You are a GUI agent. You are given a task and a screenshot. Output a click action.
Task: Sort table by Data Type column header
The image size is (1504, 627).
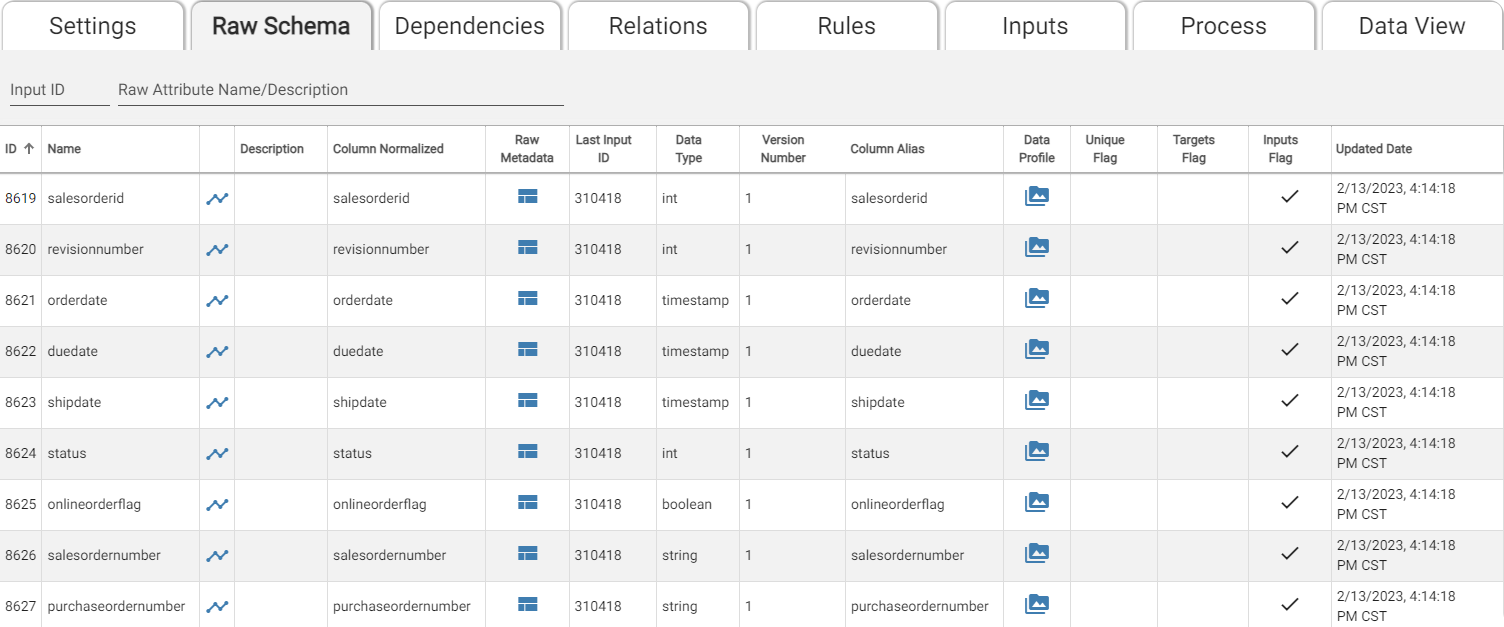click(688, 149)
